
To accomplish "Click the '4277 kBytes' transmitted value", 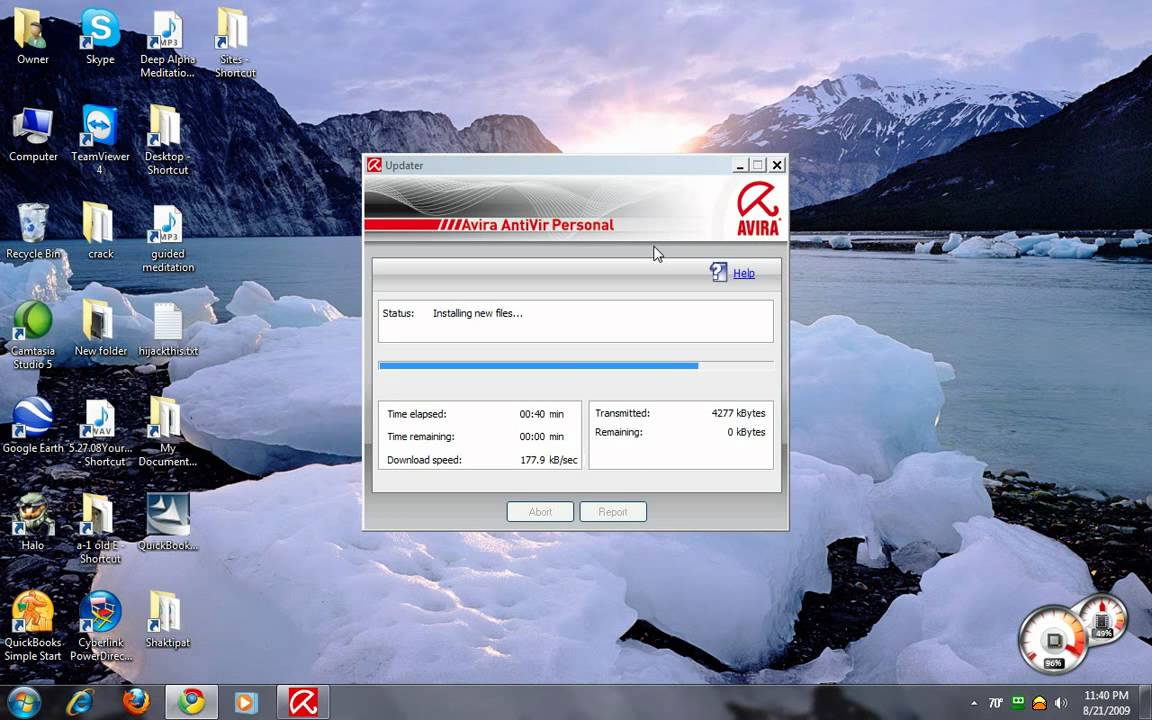I will [738, 414].
